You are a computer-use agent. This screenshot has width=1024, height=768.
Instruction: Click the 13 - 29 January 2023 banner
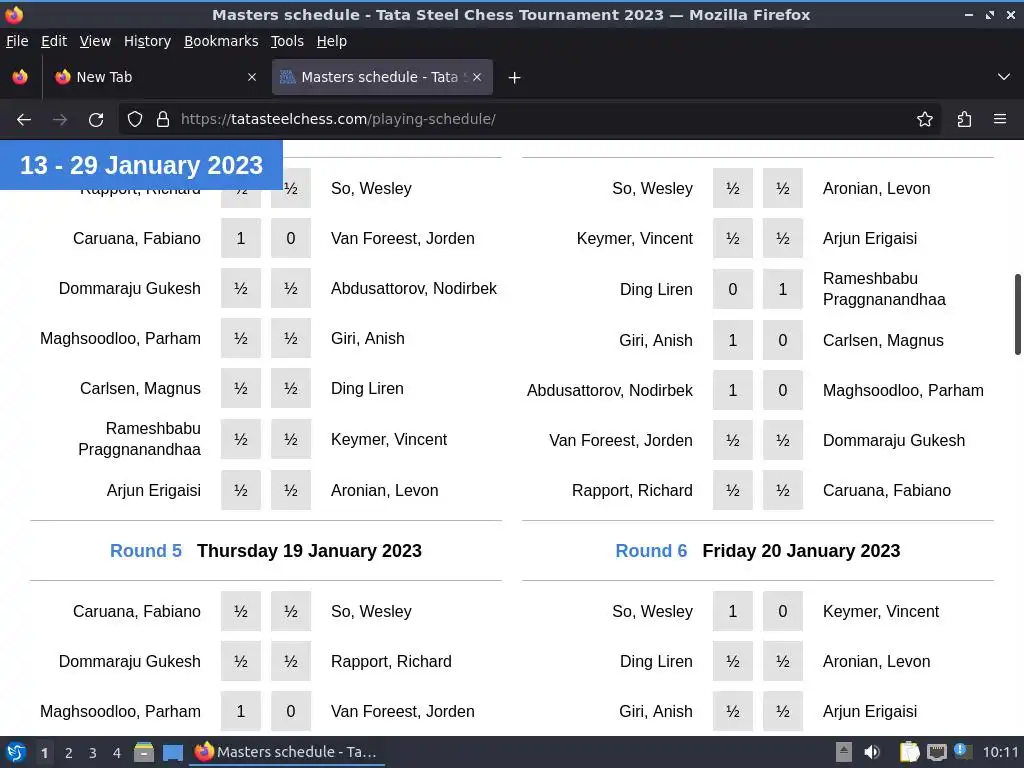(141, 165)
